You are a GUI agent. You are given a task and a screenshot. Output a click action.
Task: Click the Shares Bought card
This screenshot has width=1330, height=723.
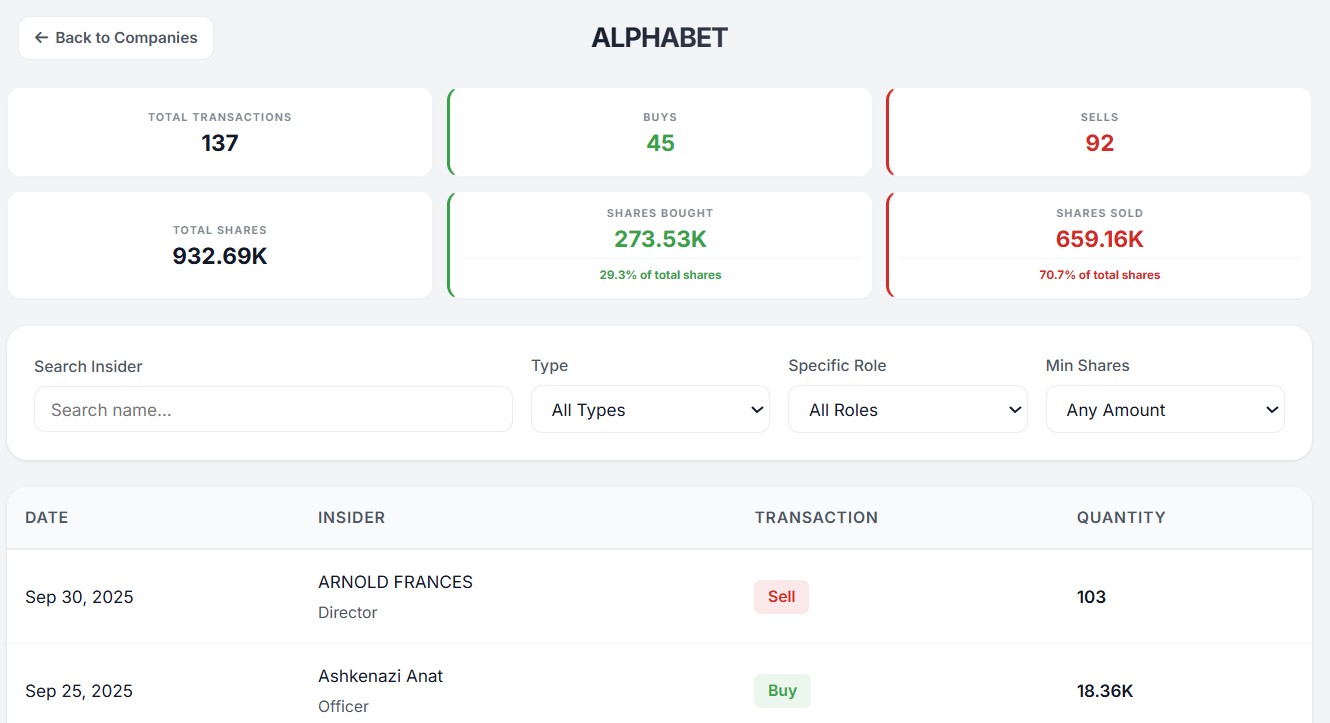[x=659, y=244]
